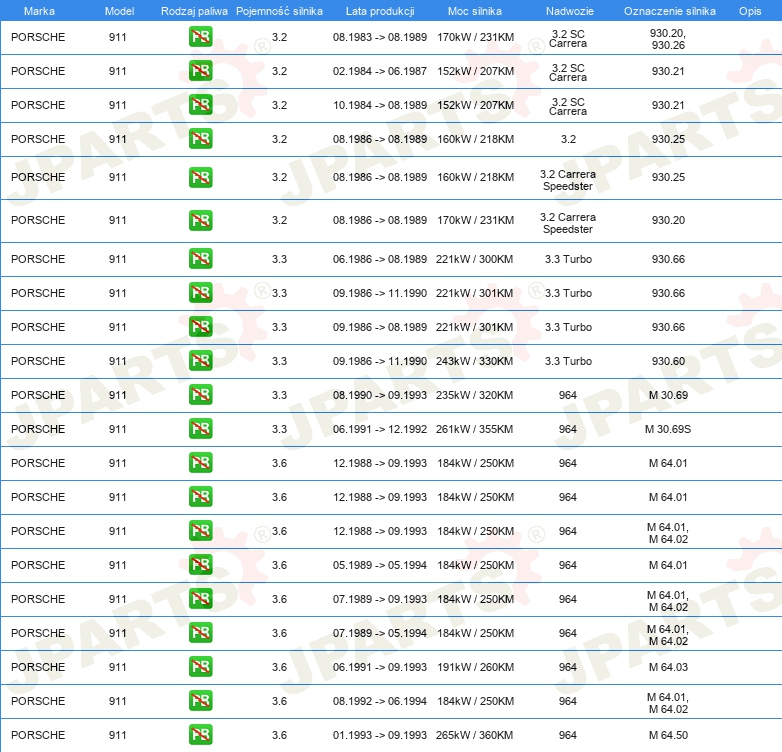Click the Marka column header
This screenshot has height=752, width=782.
tap(39, 11)
